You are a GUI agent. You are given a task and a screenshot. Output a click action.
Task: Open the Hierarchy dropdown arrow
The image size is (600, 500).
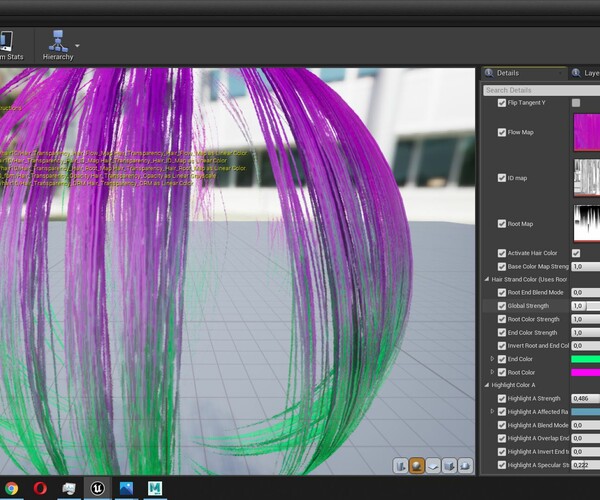coord(77,46)
